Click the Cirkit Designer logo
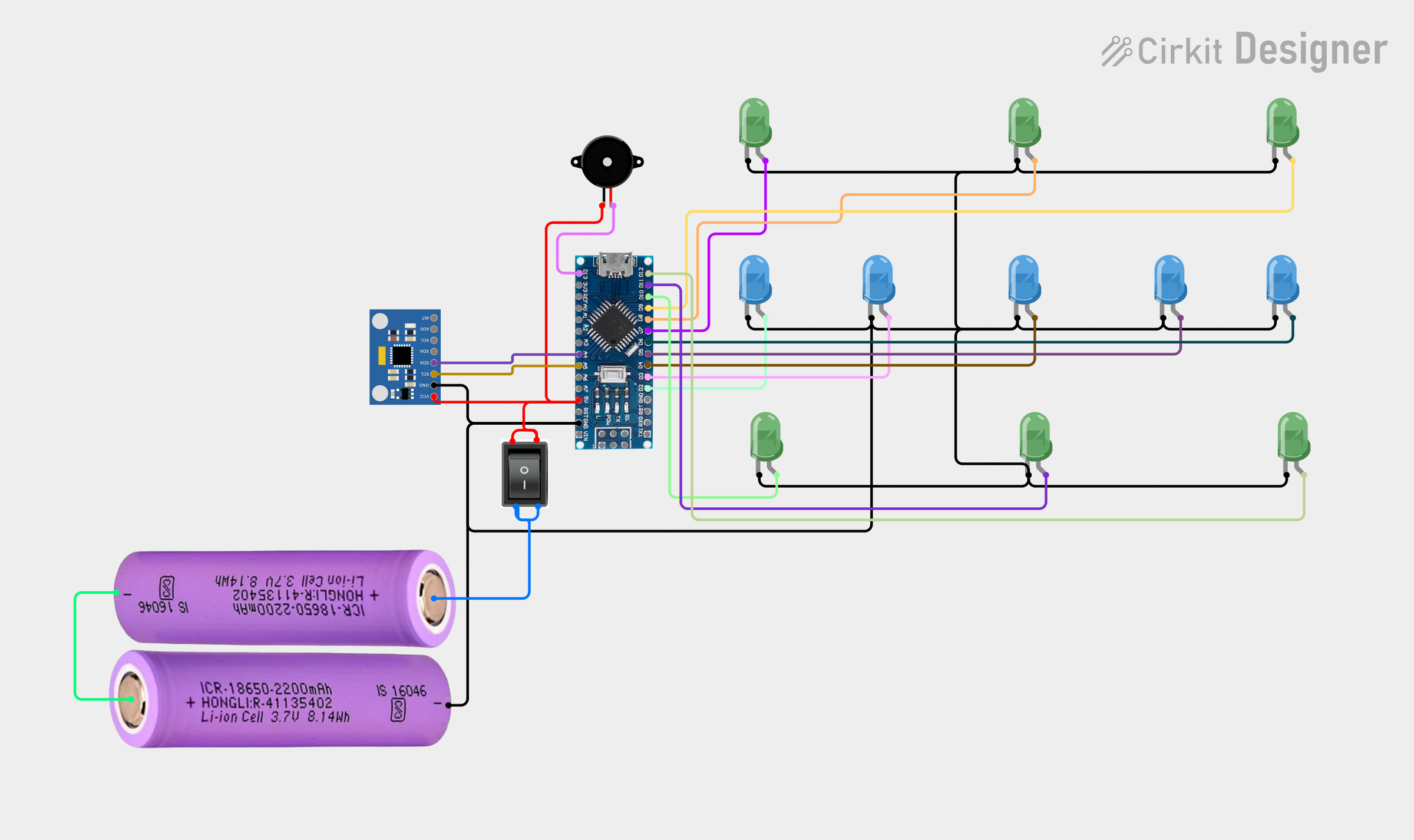 click(x=1244, y=51)
